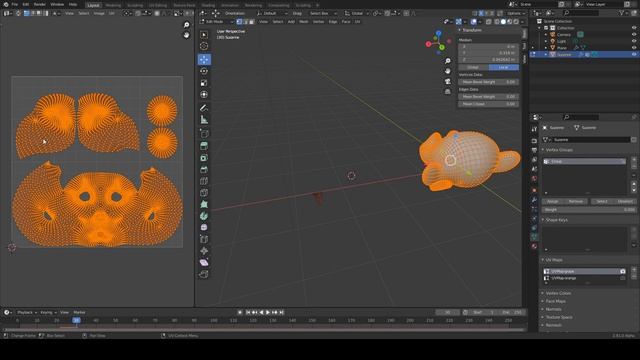The height and width of the screenshot is (360, 640).
Task: Open the Default orientation dropdown
Action: 273,13
